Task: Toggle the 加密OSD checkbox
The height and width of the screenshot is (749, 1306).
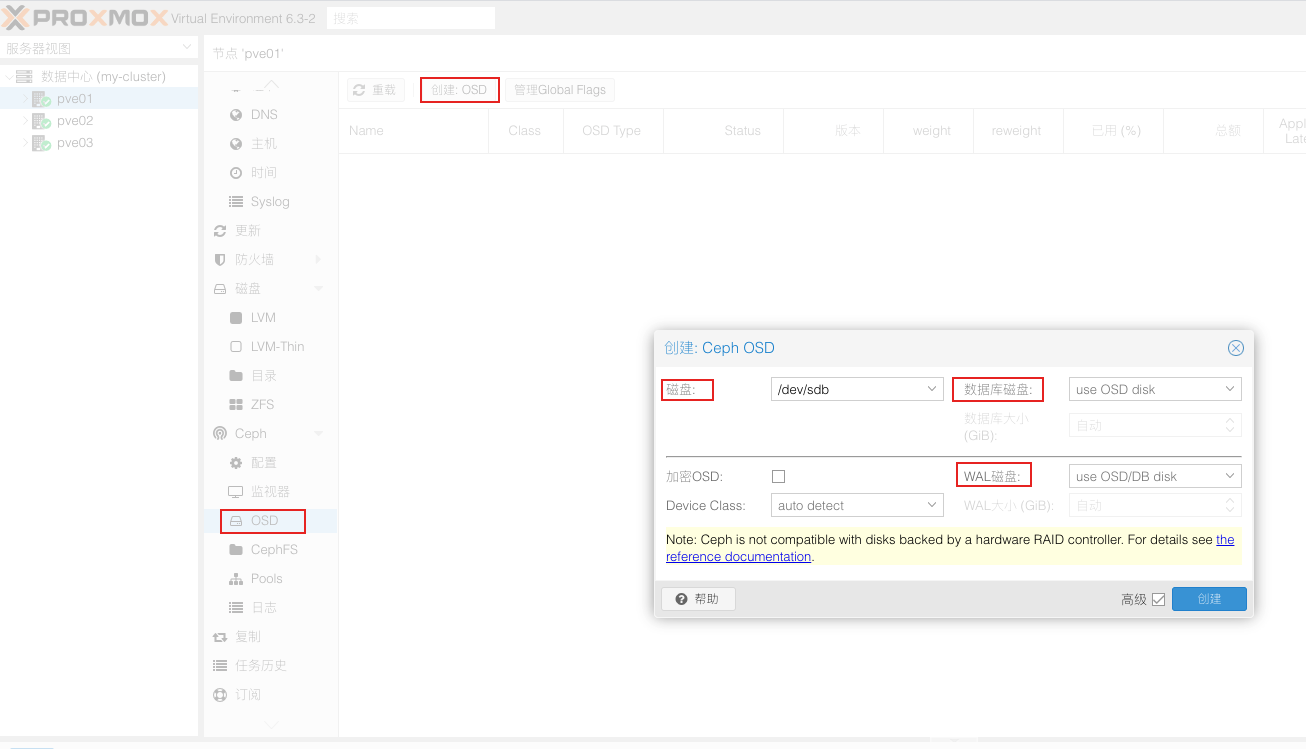Action: (x=778, y=477)
